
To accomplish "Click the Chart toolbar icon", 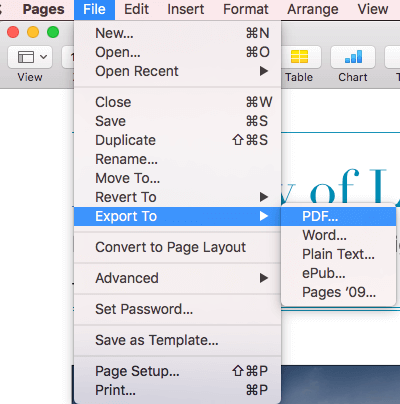I will click(x=353, y=57).
